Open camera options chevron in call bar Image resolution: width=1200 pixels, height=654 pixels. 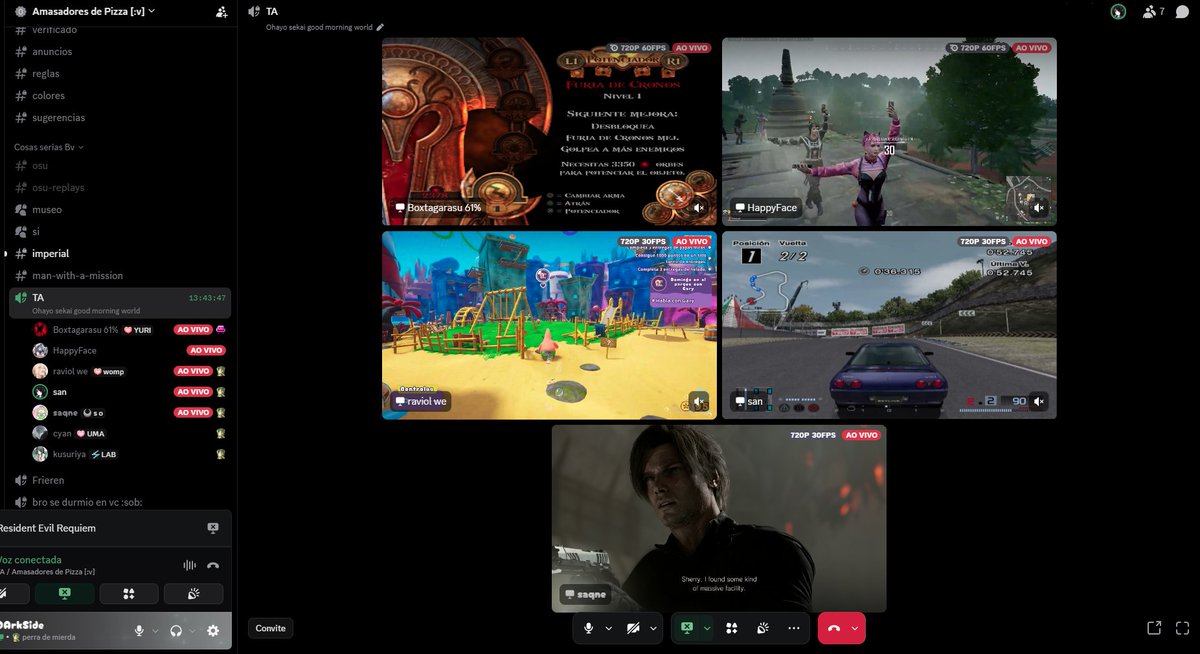pos(654,628)
